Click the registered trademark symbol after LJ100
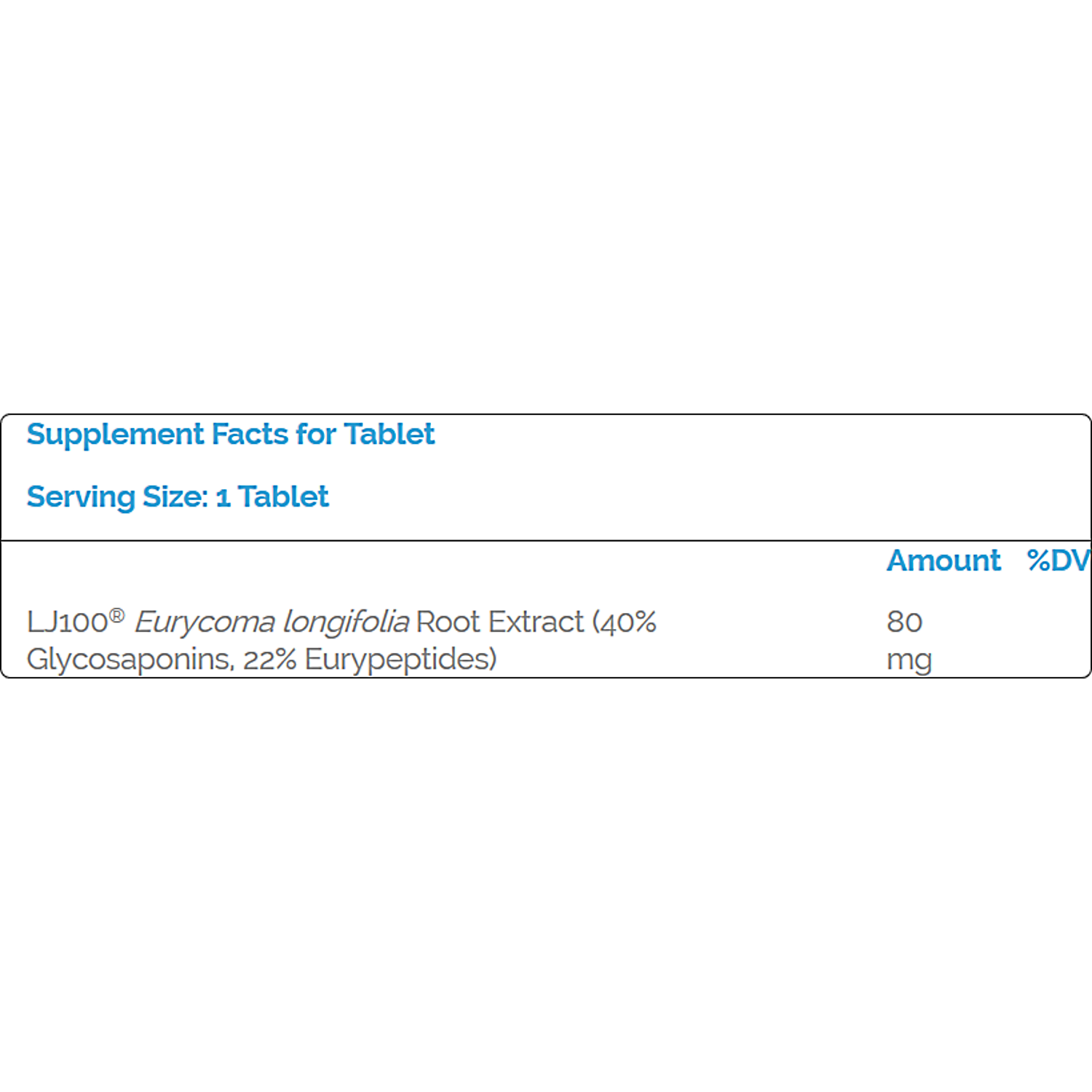Screen dimensions: 1092x1092 116,617
